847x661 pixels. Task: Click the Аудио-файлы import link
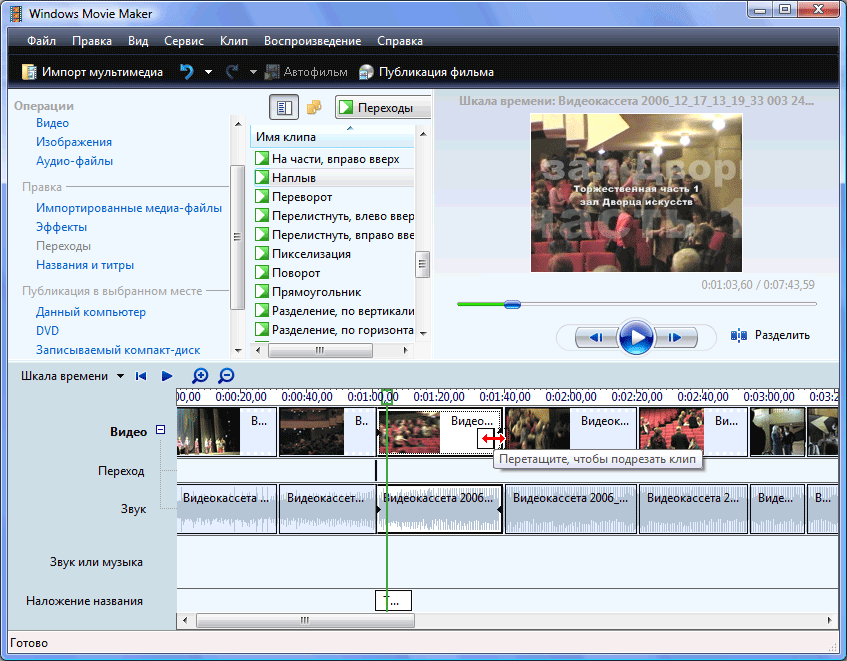(x=75, y=161)
